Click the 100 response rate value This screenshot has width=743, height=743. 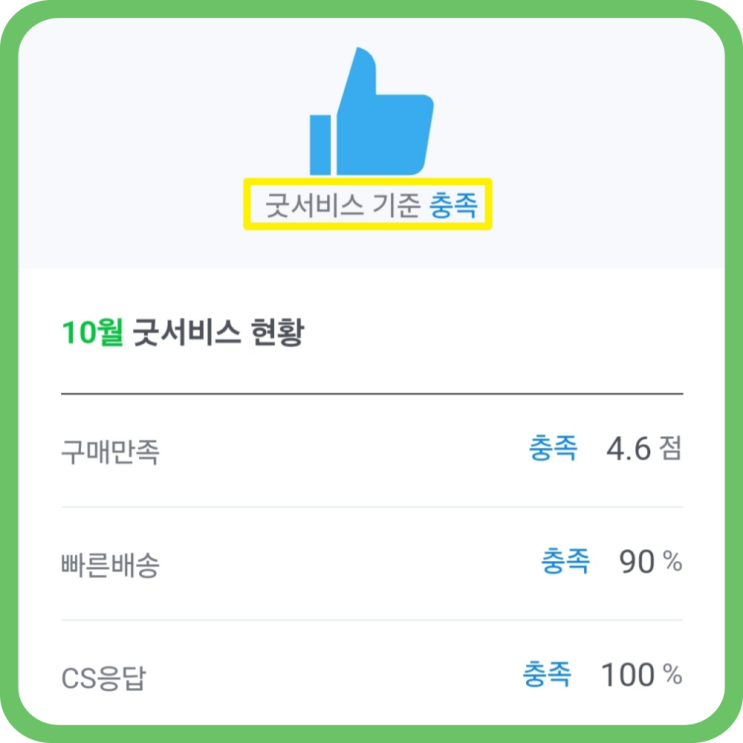[627, 675]
